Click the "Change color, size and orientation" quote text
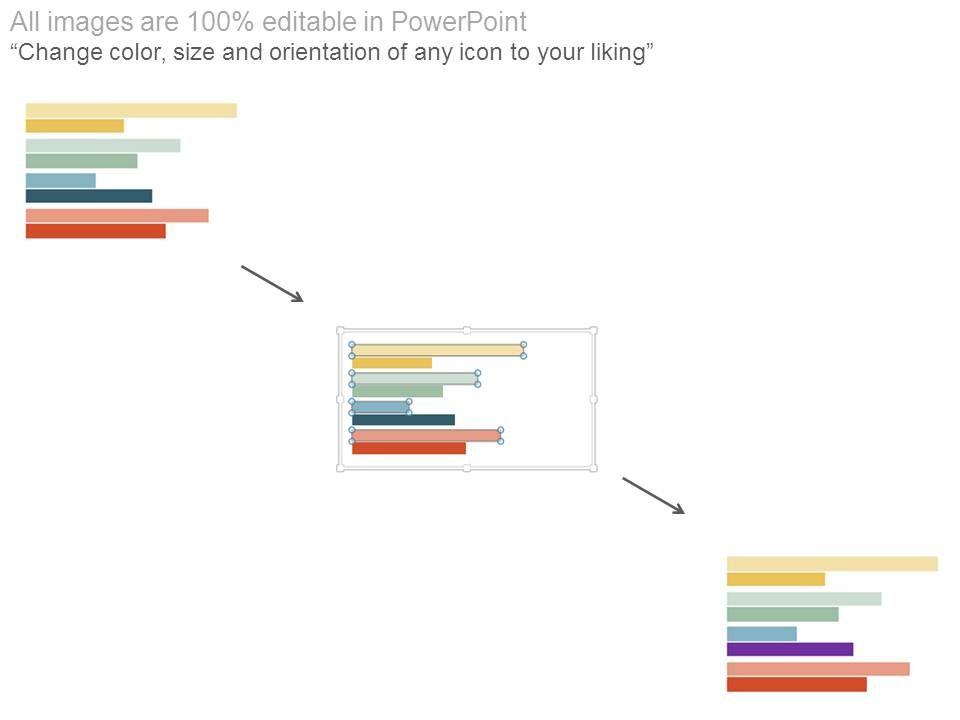The image size is (960, 720). pos(332,53)
